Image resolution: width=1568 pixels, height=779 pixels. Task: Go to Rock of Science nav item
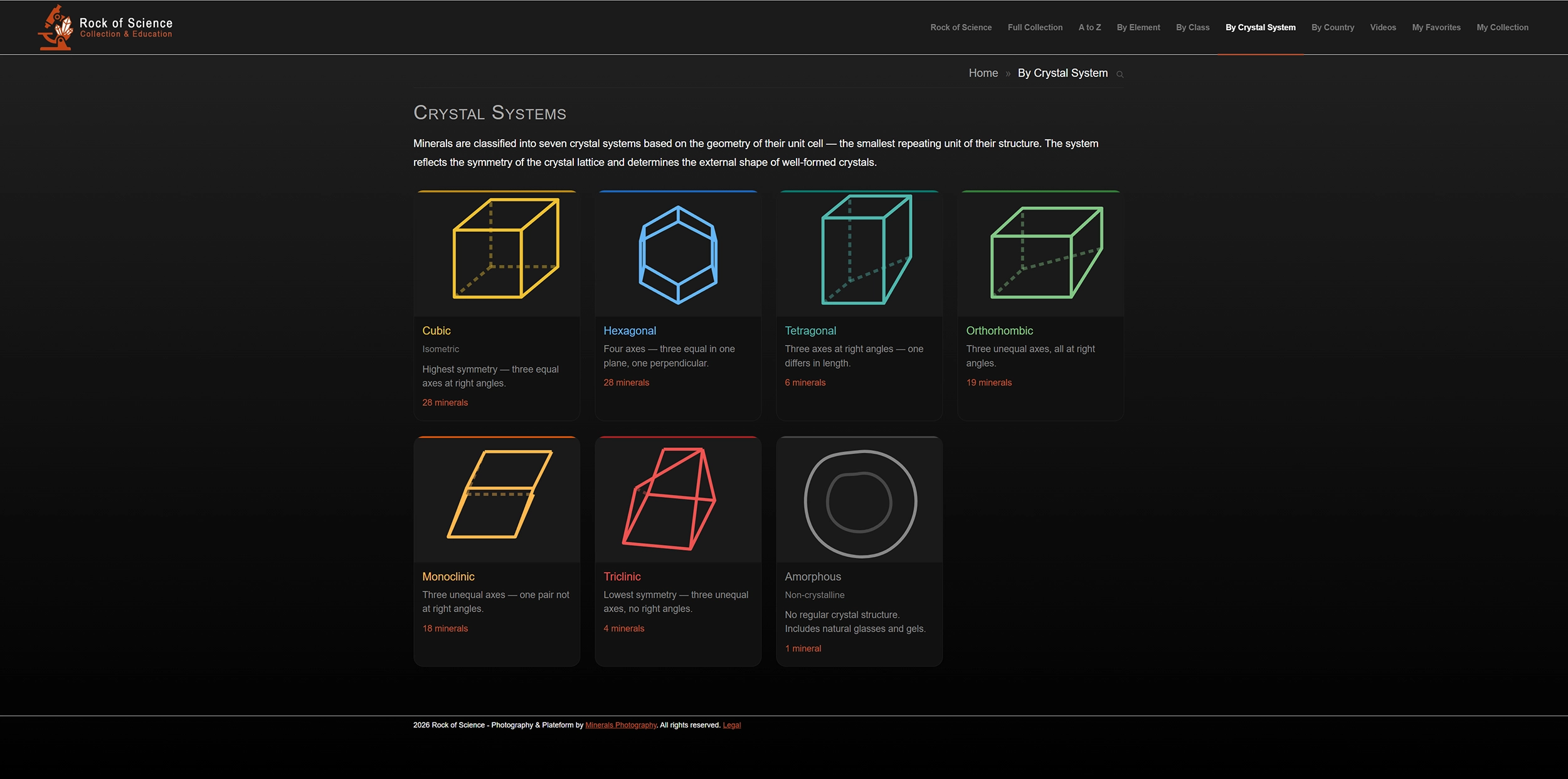[961, 28]
